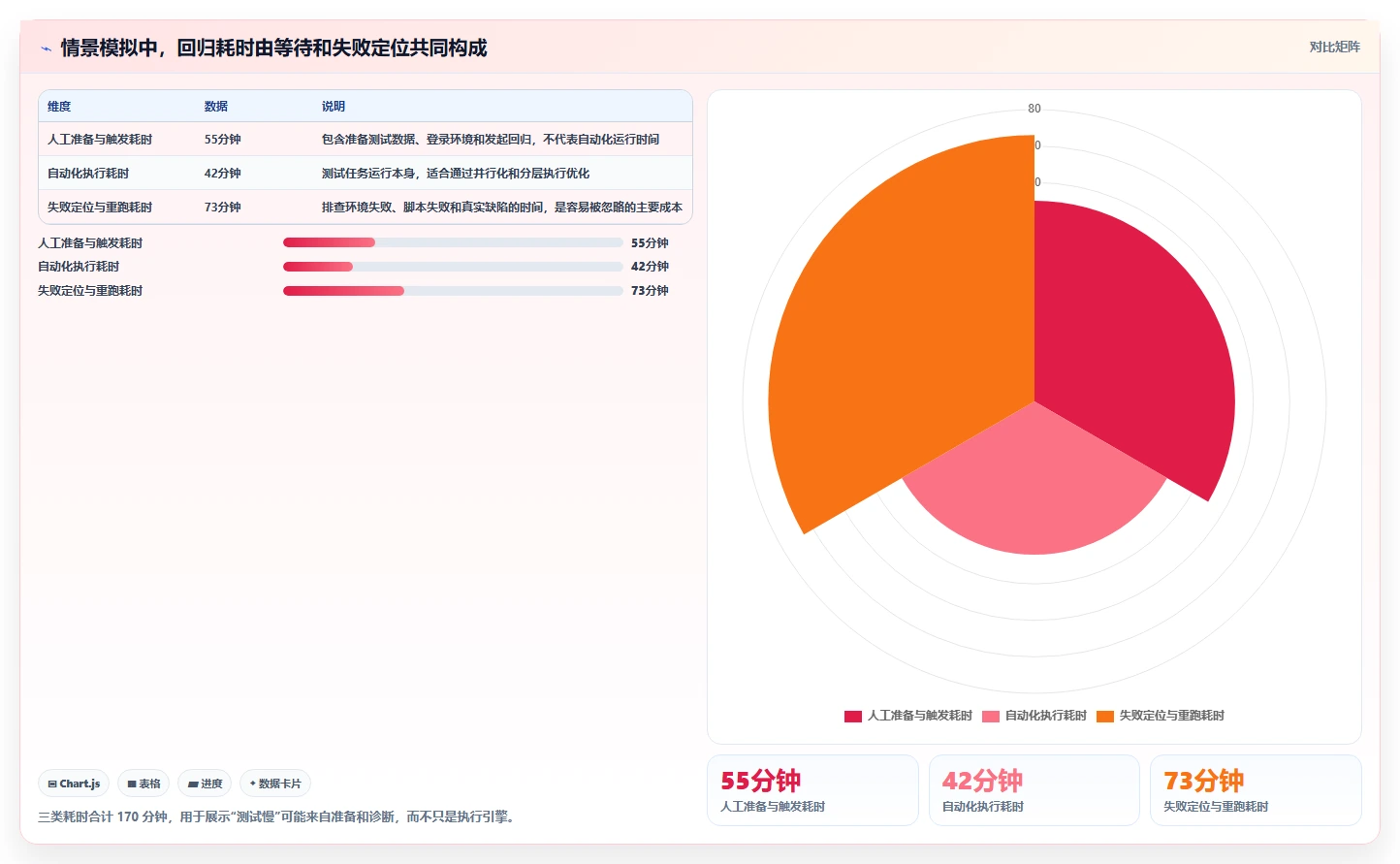
Task: Select table cell 人工准备与触发耗时
Action: (x=100, y=140)
